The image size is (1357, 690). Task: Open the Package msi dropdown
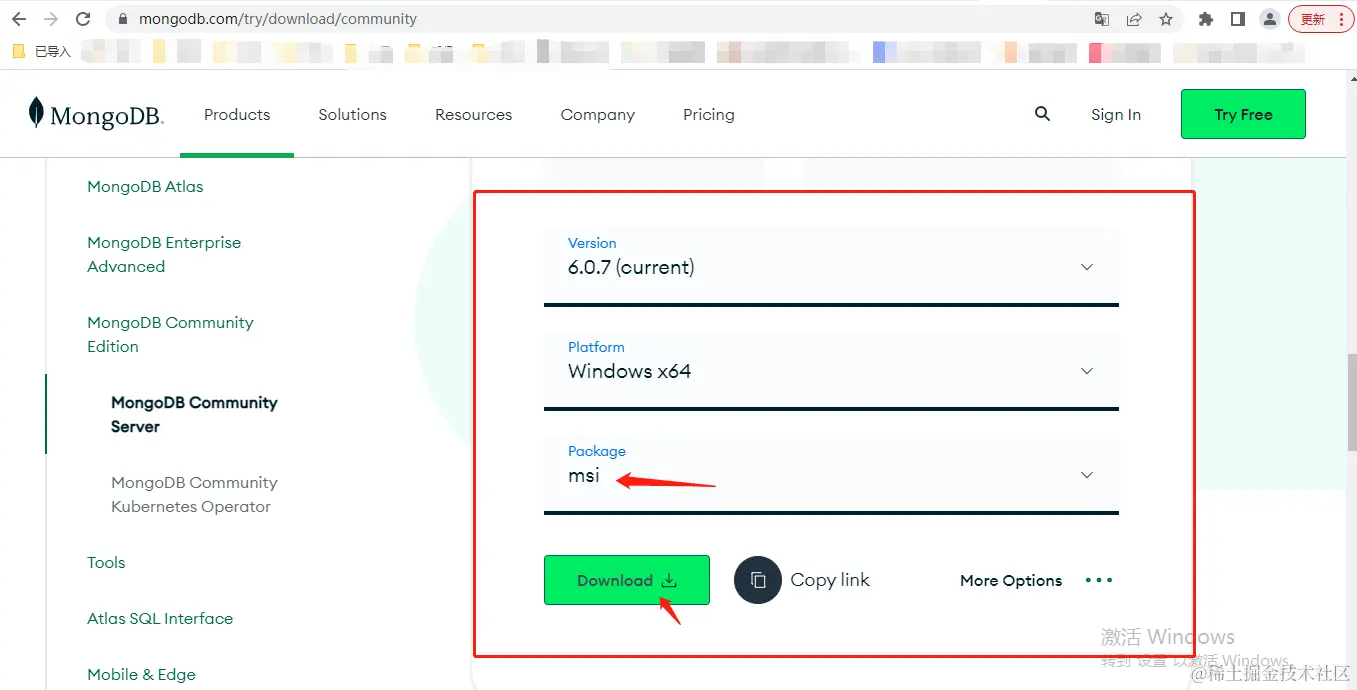[831, 473]
